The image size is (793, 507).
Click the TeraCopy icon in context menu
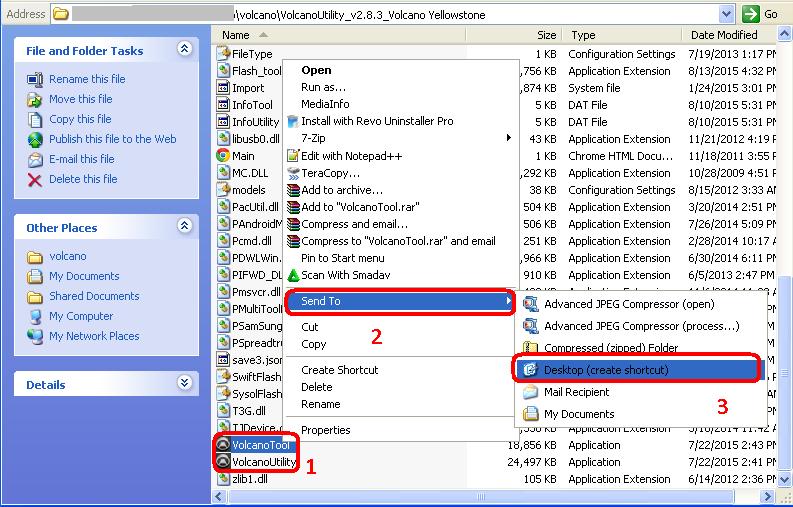[x=293, y=174]
